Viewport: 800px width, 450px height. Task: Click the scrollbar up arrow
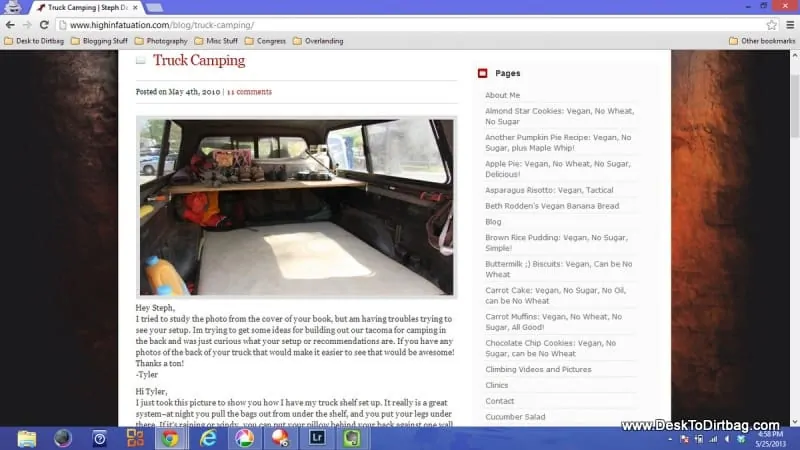pos(795,55)
